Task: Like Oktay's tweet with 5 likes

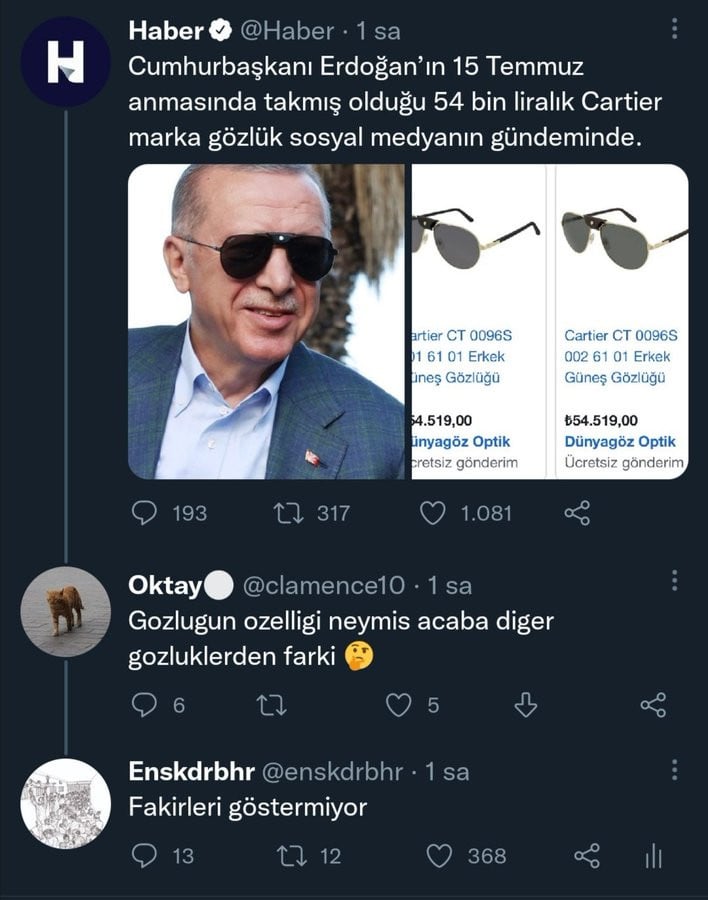Action: 399,705
